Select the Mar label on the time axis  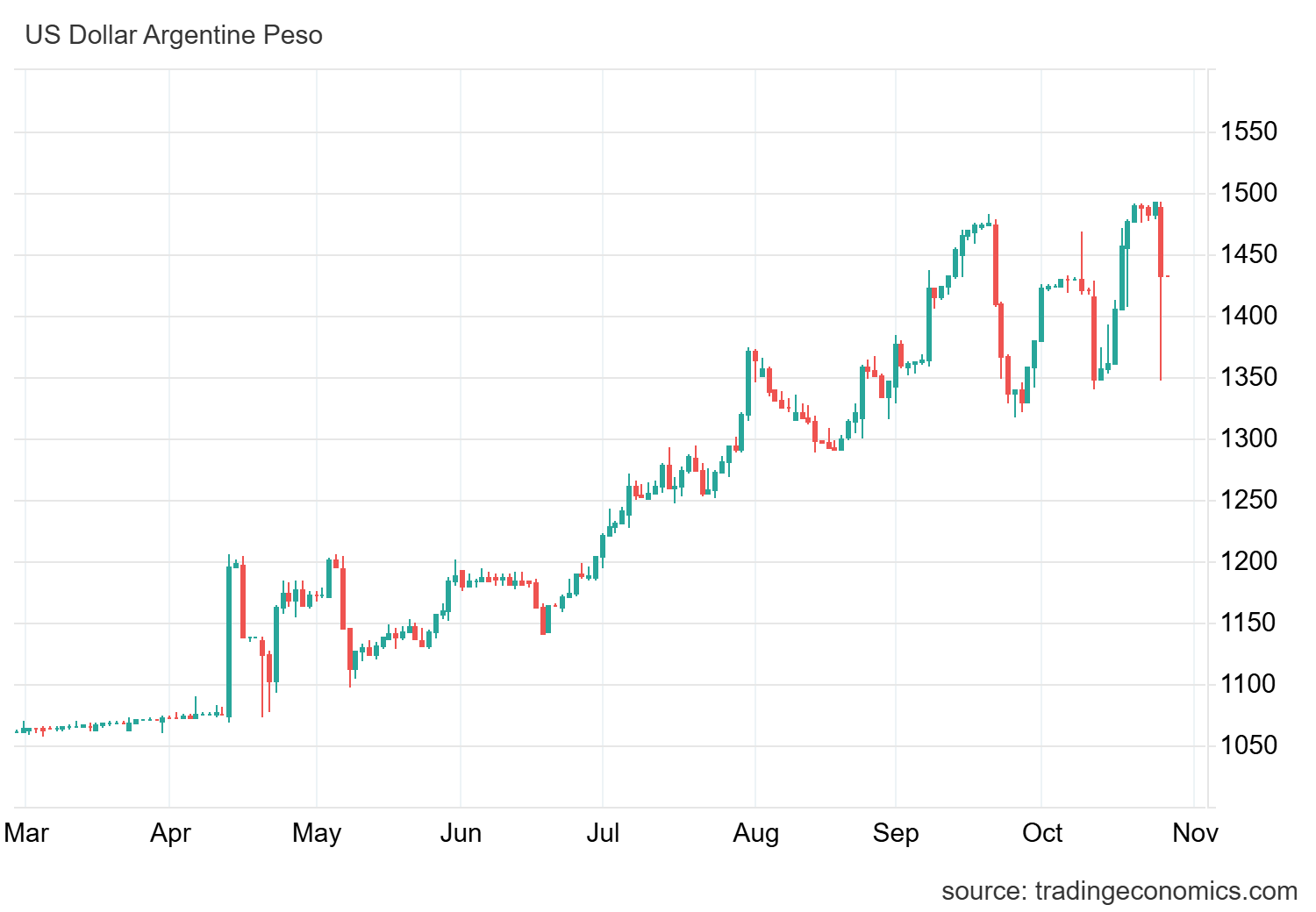pyautogui.click(x=26, y=832)
